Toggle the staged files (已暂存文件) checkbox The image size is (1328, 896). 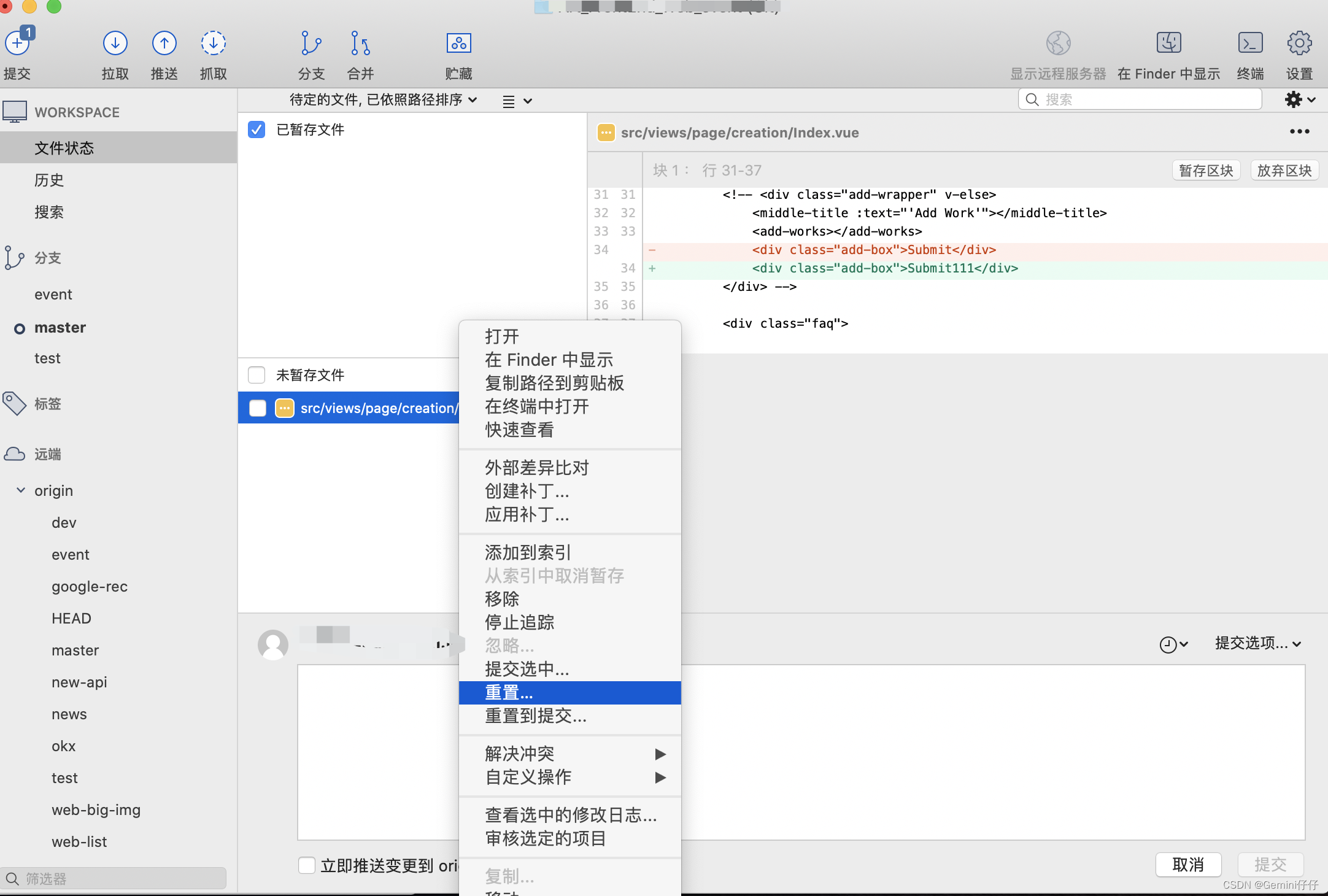point(257,129)
